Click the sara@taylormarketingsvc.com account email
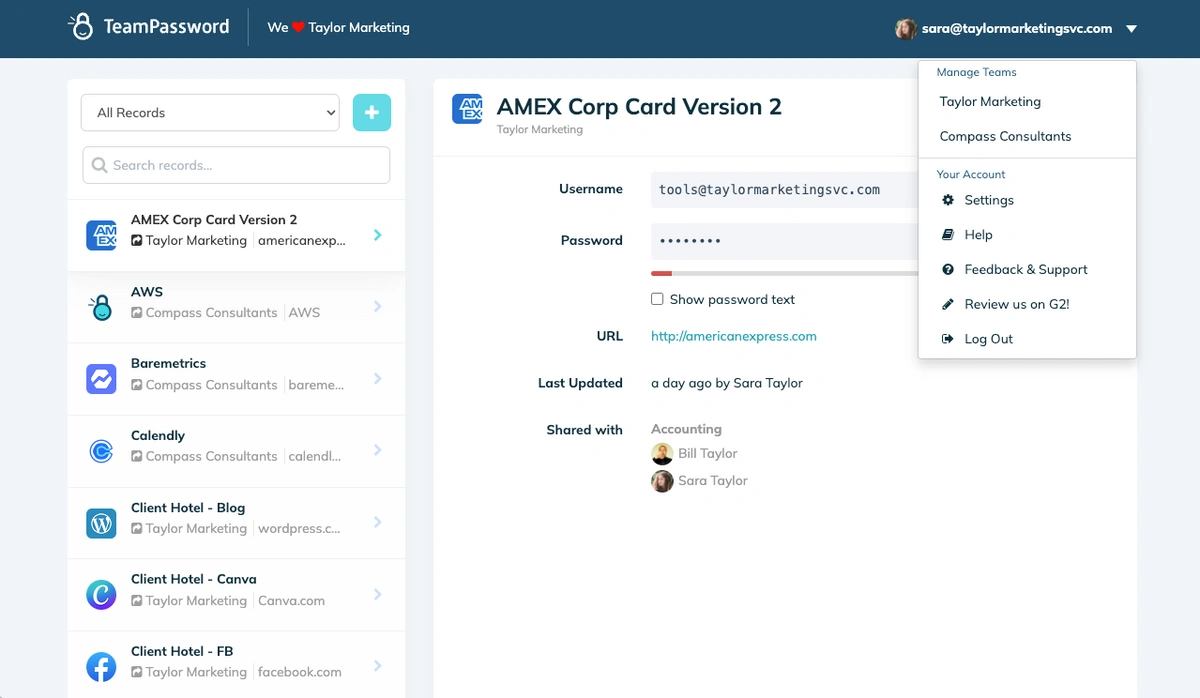 click(1017, 29)
